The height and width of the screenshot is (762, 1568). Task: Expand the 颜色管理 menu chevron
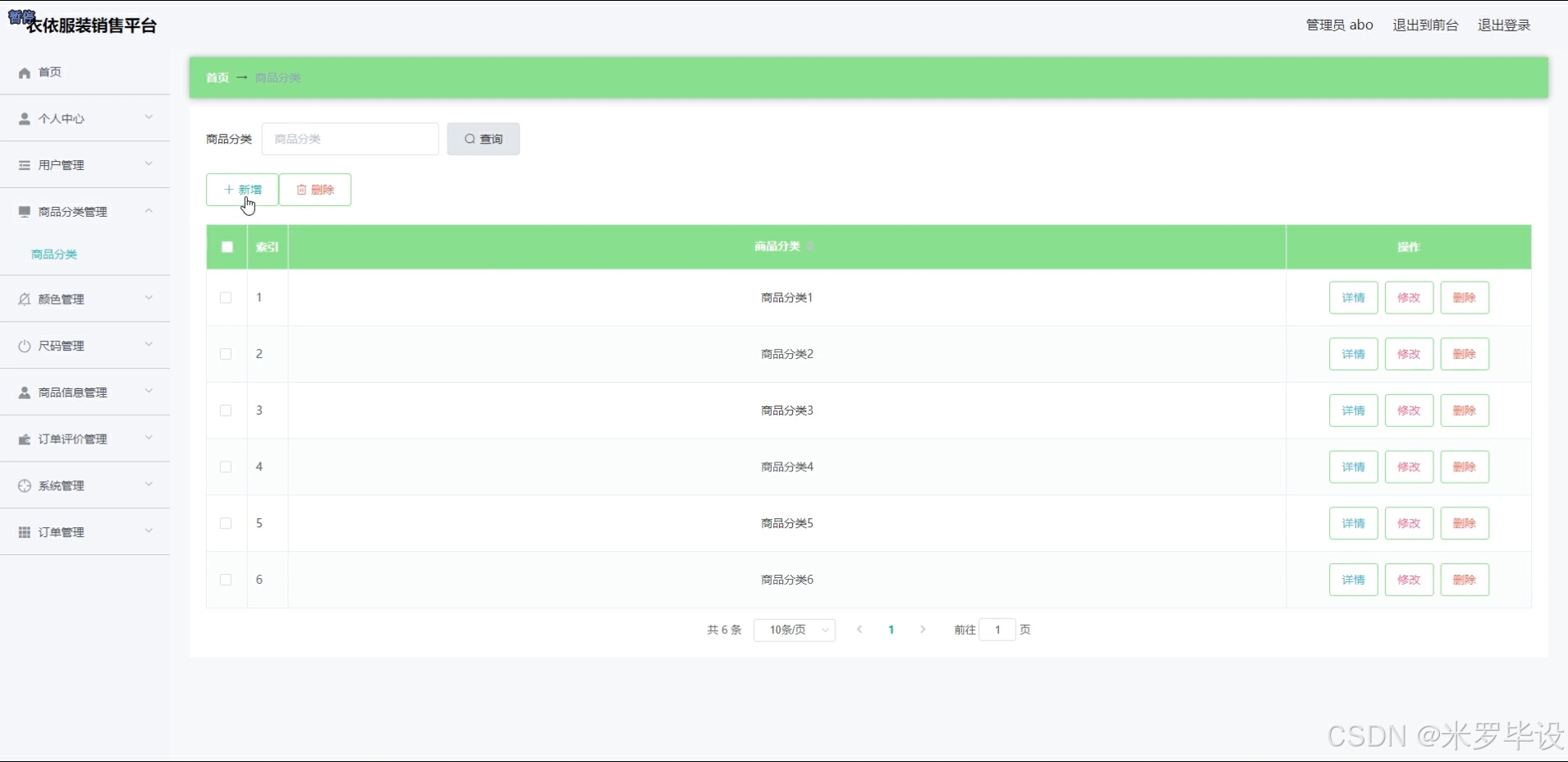click(x=149, y=298)
